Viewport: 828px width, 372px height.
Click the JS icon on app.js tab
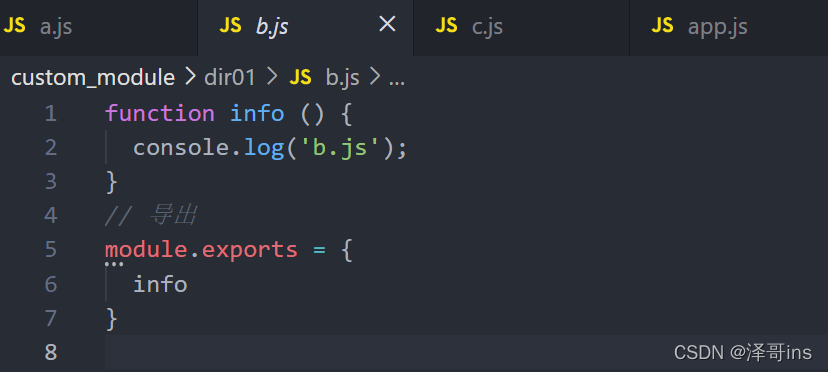point(662,26)
